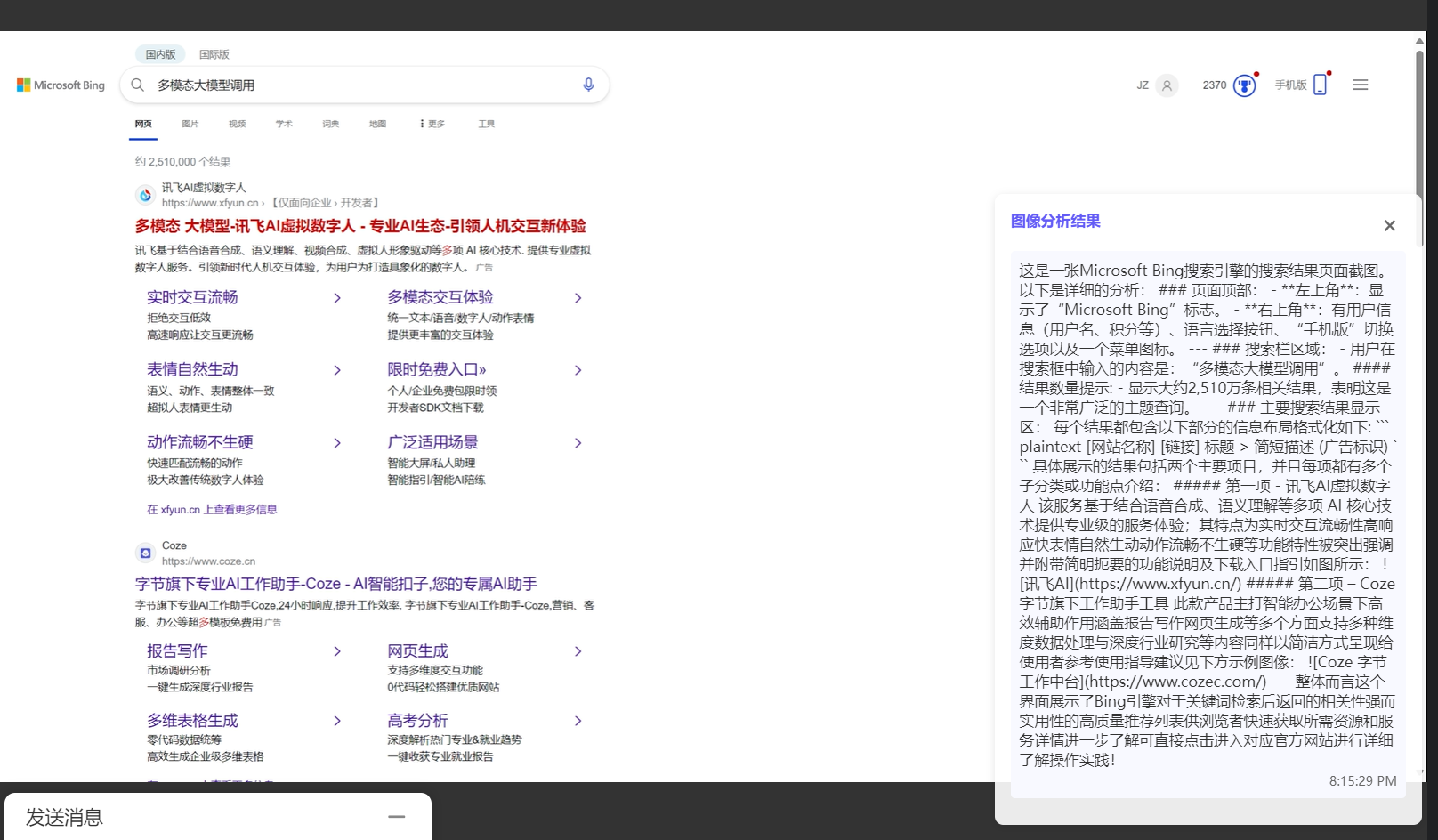Open the 限时免费入口» sublink
This screenshot has height=840, width=1438.
pos(437,369)
